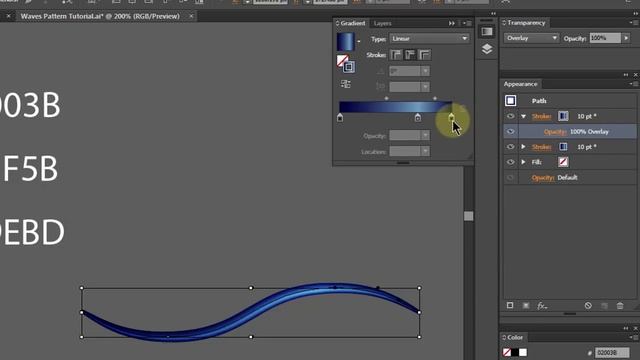Viewport: 640px width, 360px height.
Task: Click the Fill none swatch in Appearance
Action: [563, 162]
